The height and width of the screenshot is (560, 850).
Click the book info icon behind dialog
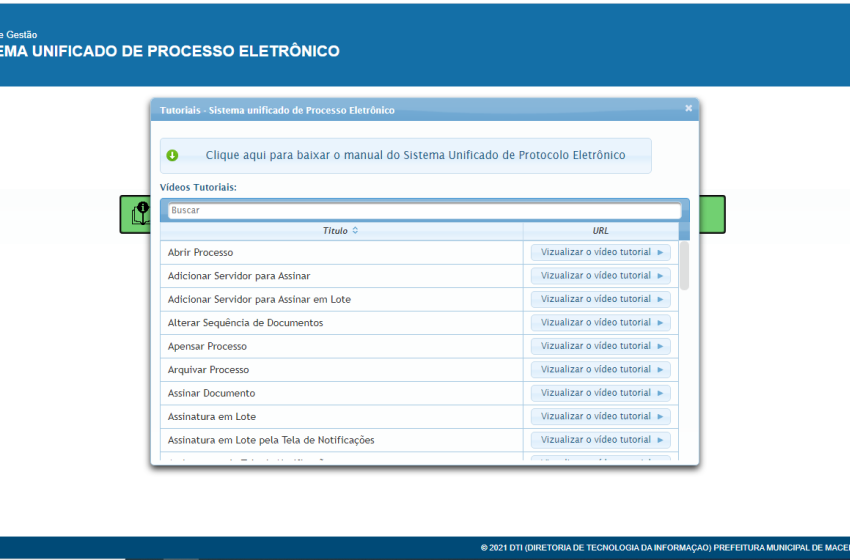pos(140,214)
